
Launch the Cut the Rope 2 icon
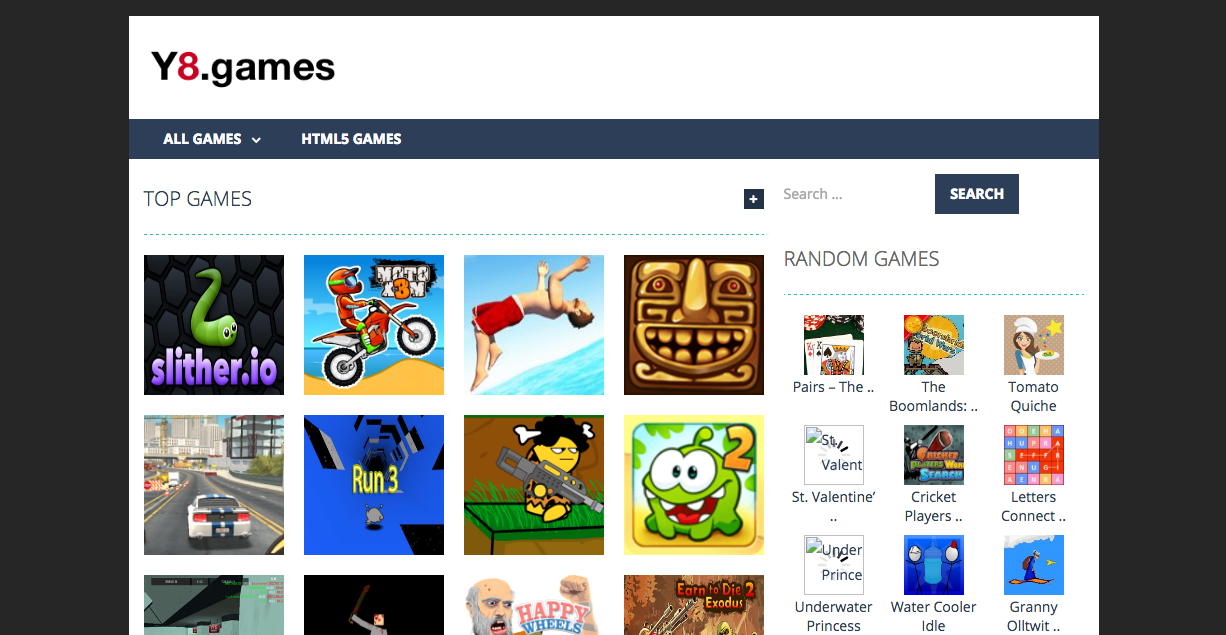click(694, 485)
